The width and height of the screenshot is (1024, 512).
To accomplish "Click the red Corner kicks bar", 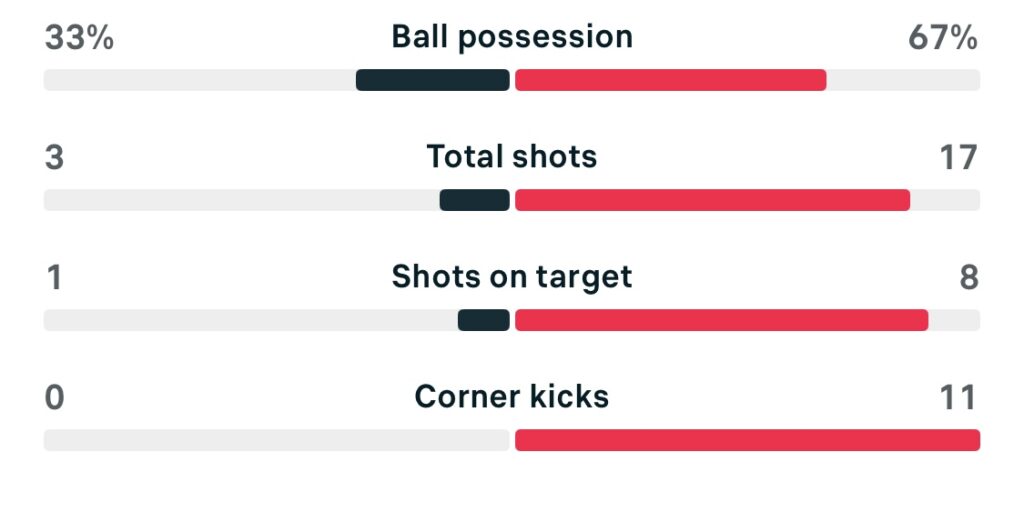I will pos(747,440).
